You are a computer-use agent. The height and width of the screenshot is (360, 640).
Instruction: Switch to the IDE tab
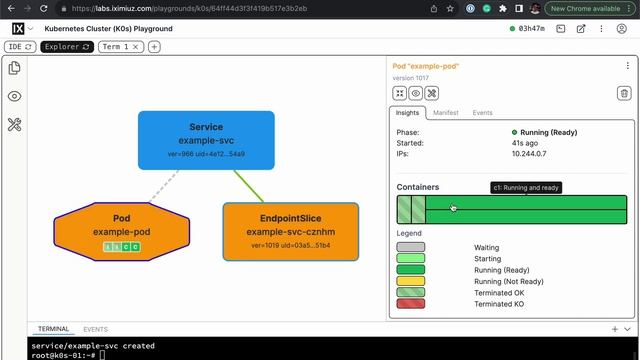tap(20, 47)
